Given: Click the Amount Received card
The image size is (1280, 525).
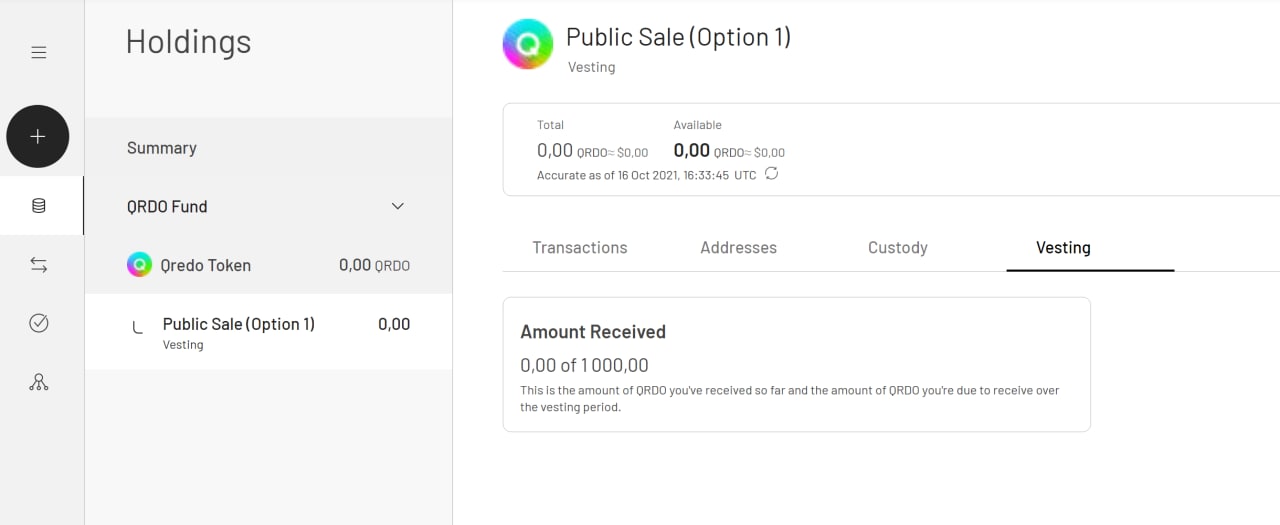Looking at the screenshot, I should click(796, 364).
